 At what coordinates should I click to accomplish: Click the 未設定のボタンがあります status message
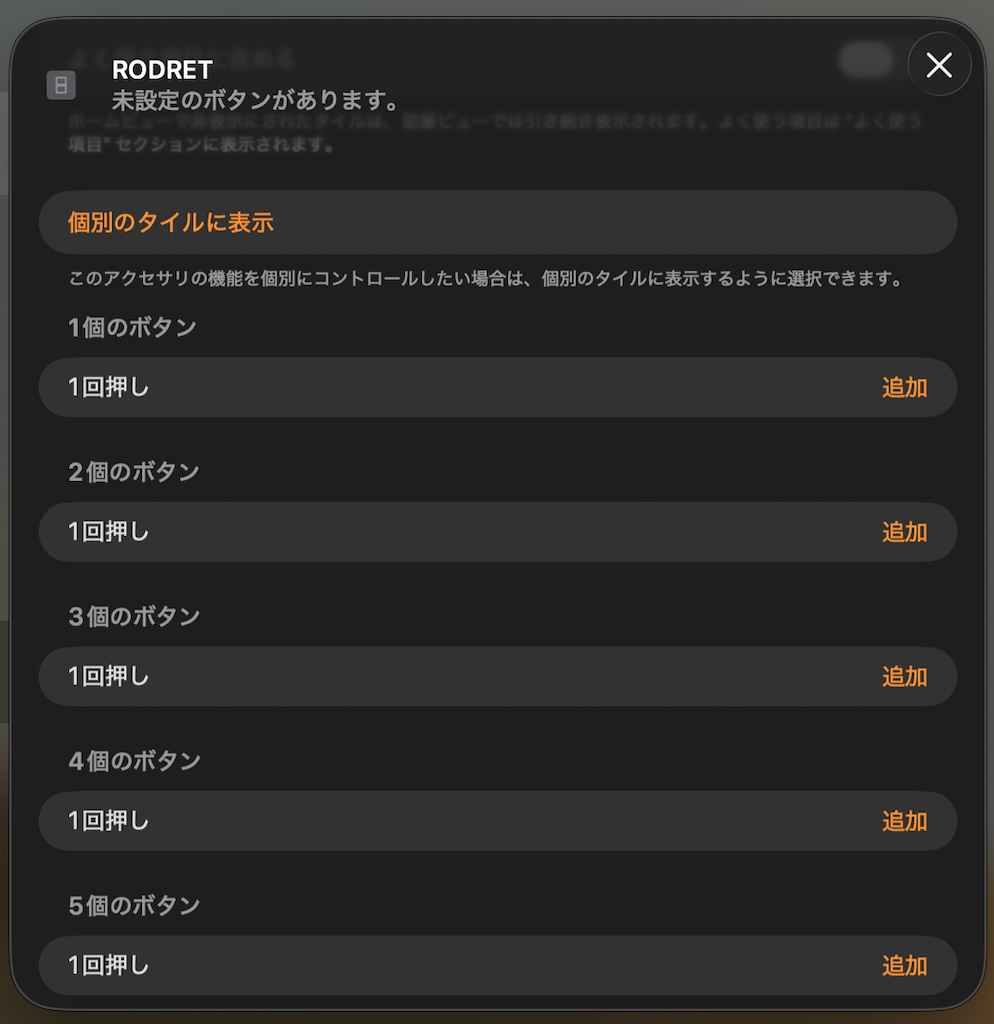(256, 100)
